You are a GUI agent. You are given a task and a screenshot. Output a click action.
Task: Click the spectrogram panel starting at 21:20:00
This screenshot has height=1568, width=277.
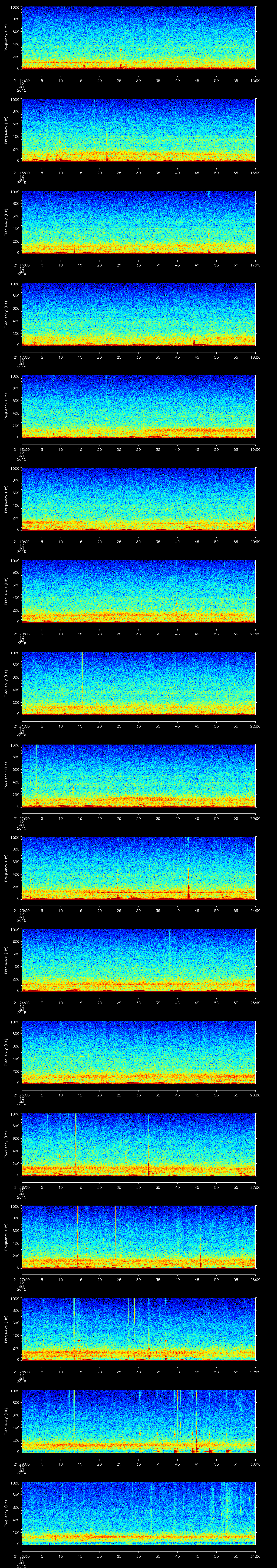tap(139, 592)
